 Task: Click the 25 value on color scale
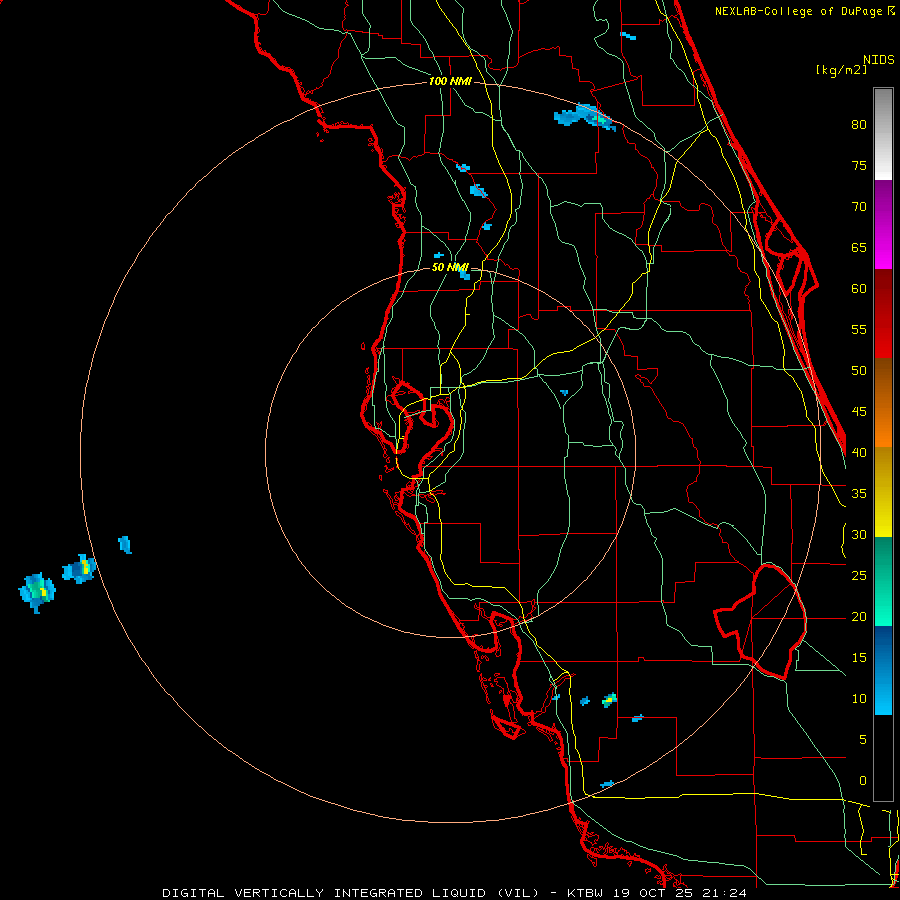(x=859, y=576)
